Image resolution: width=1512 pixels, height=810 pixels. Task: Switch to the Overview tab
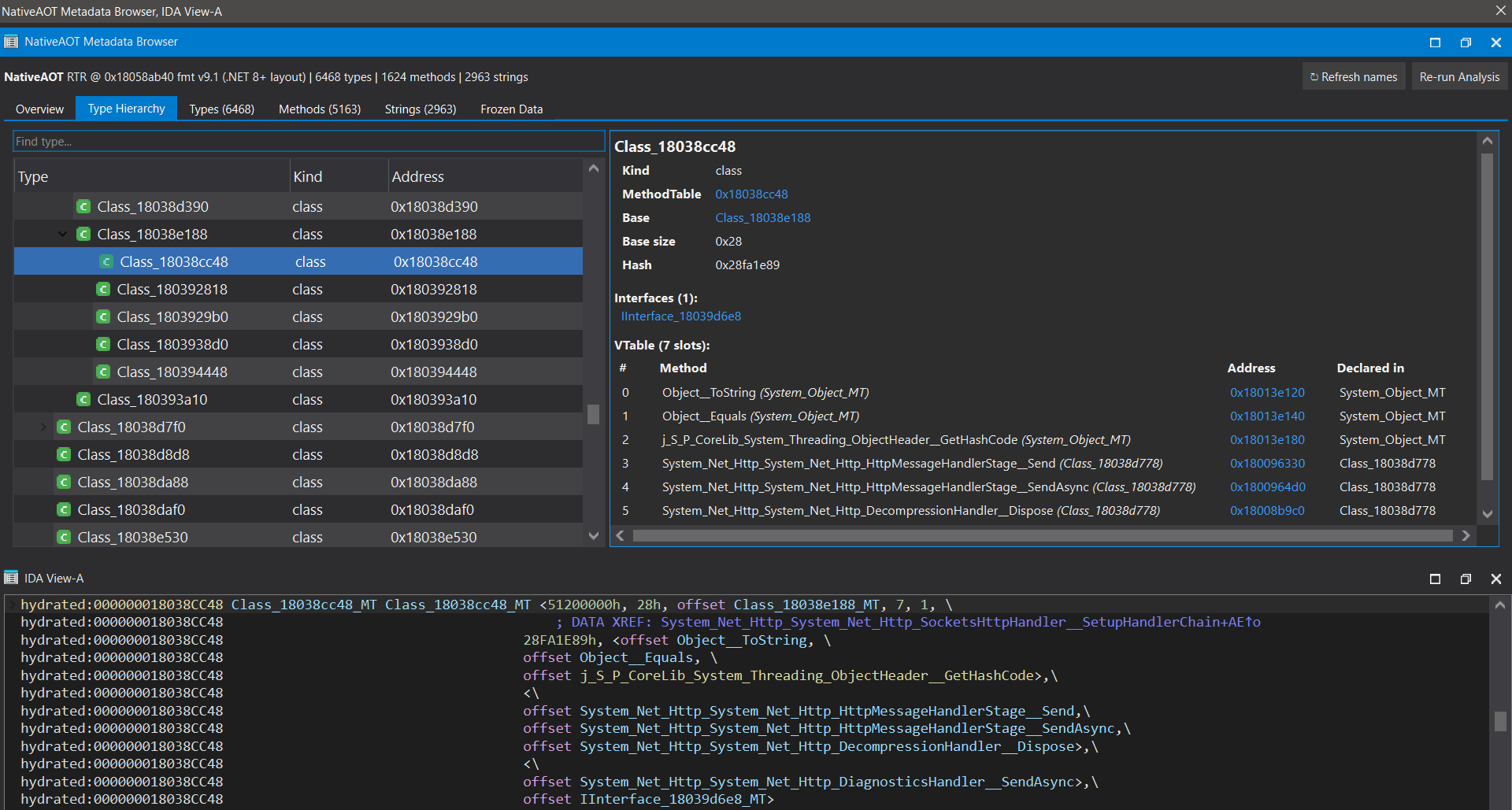point(39,109)
